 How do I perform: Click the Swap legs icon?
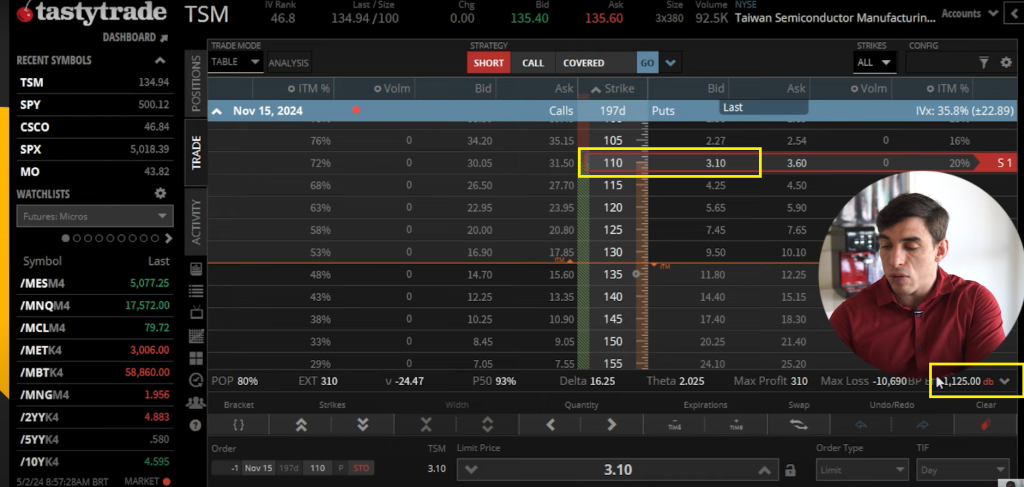coord(799,424)
